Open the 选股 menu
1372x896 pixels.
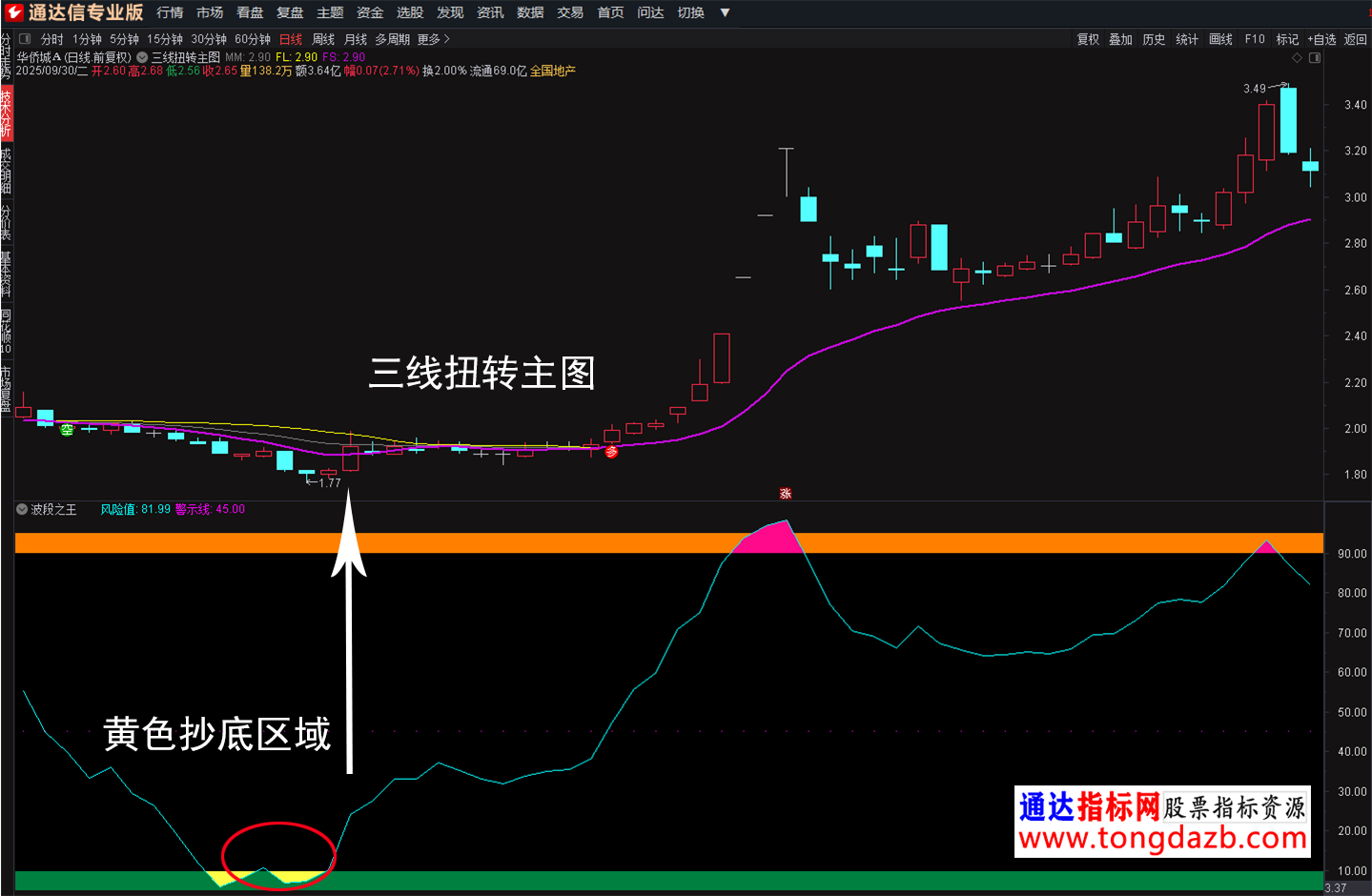[410, 12]
